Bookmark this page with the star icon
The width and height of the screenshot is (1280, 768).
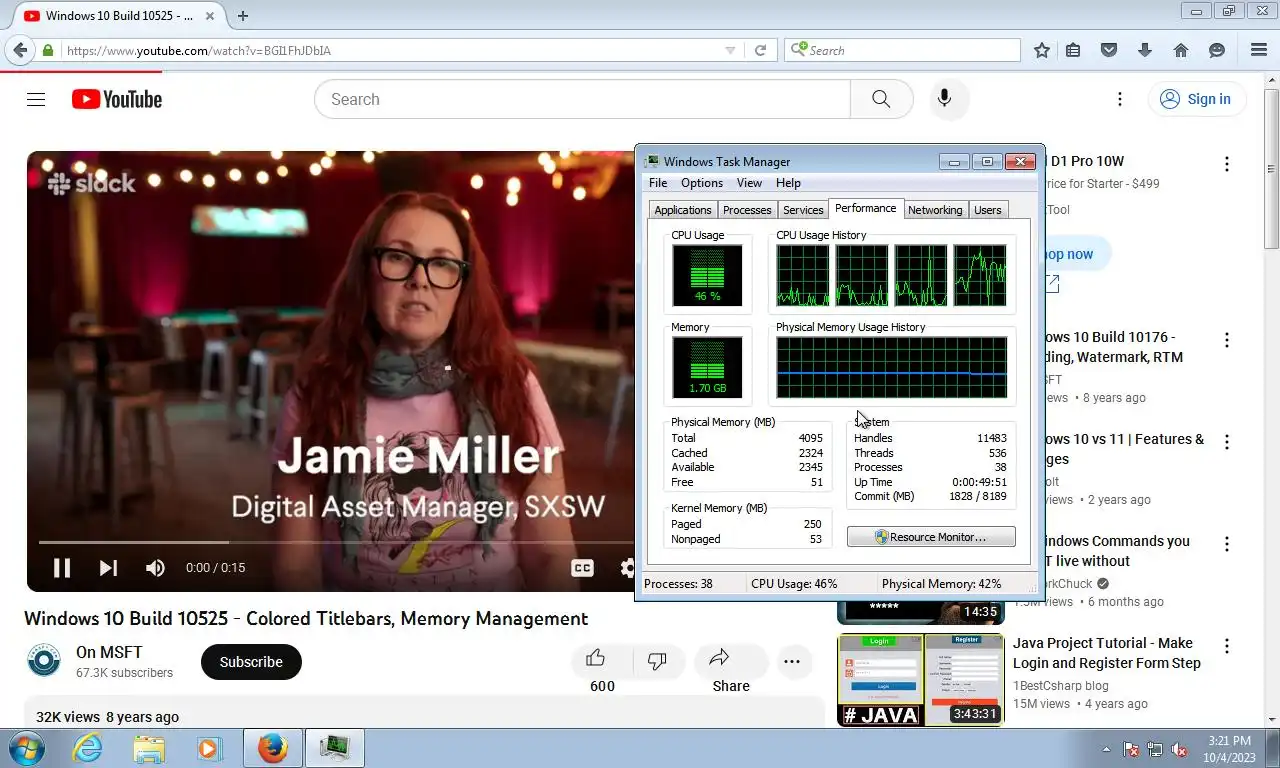pos(1042,50)
